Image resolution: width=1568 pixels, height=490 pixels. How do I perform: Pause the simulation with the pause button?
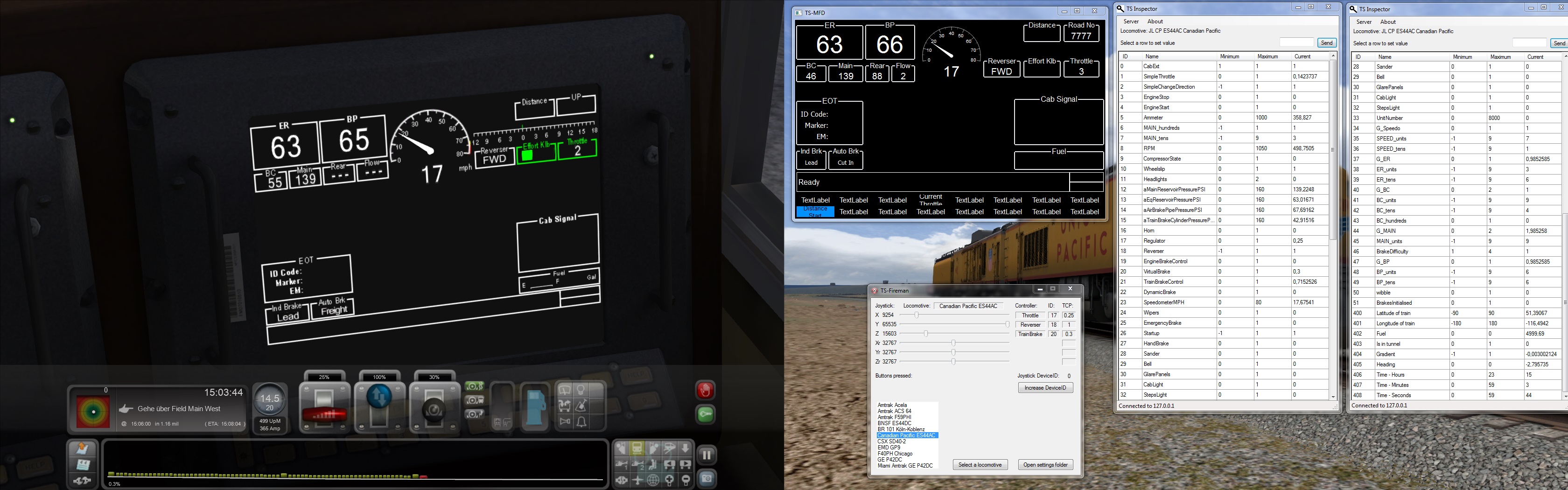[706, 455]
